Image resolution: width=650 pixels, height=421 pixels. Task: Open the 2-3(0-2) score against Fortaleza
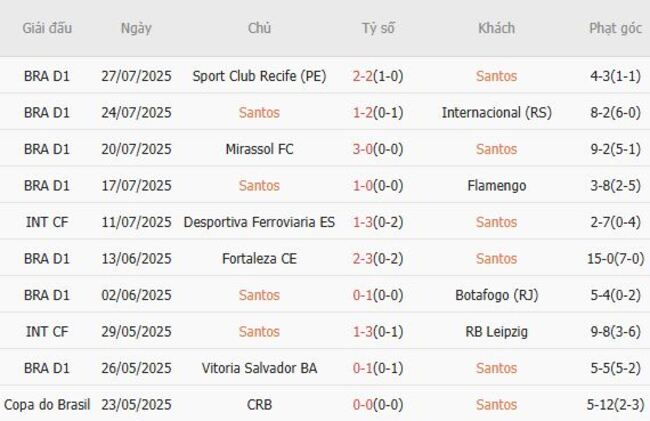tap(378, 258)
